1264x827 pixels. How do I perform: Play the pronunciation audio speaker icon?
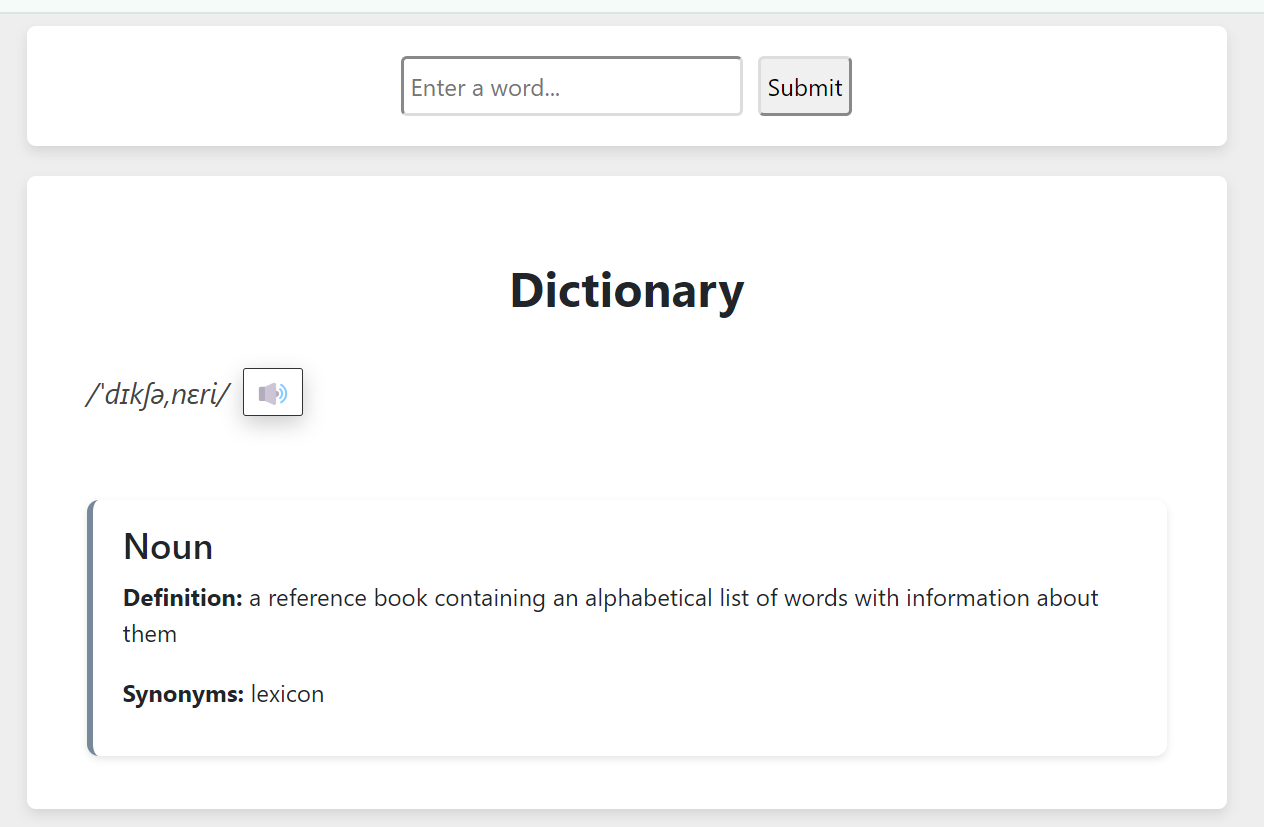point(272,393)
